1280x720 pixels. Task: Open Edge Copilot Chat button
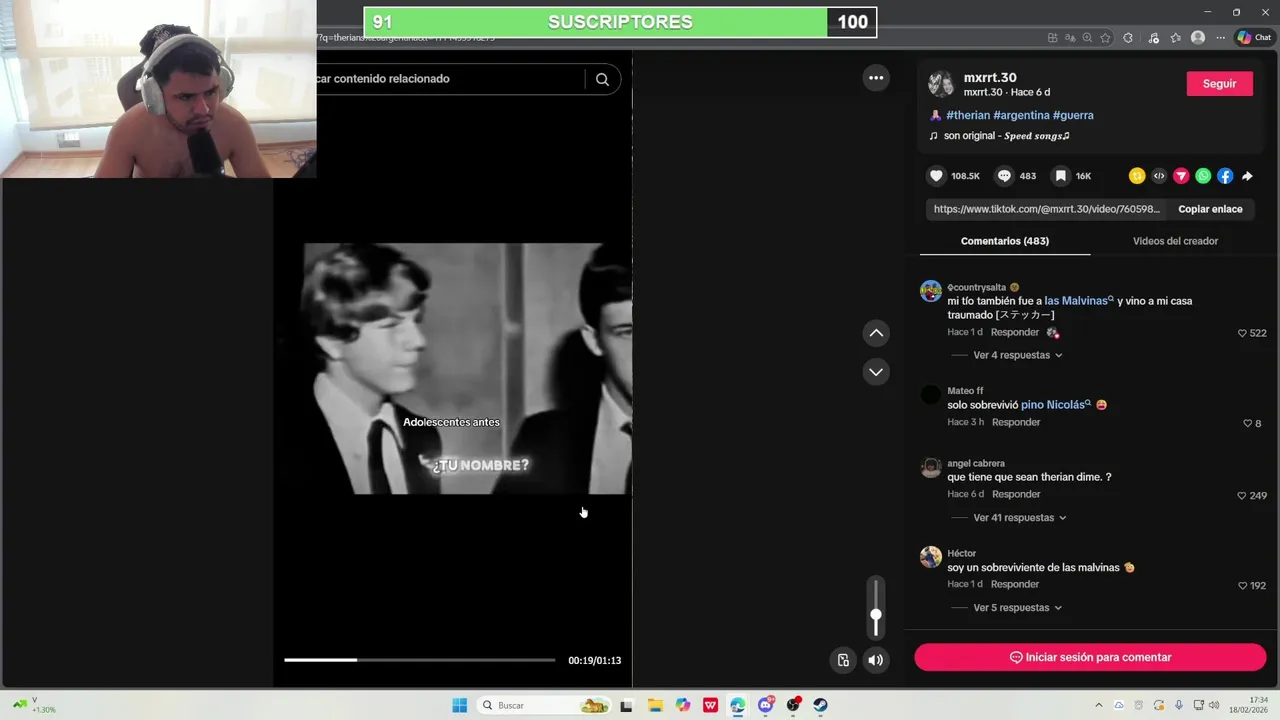click(x=1254, y=37)
